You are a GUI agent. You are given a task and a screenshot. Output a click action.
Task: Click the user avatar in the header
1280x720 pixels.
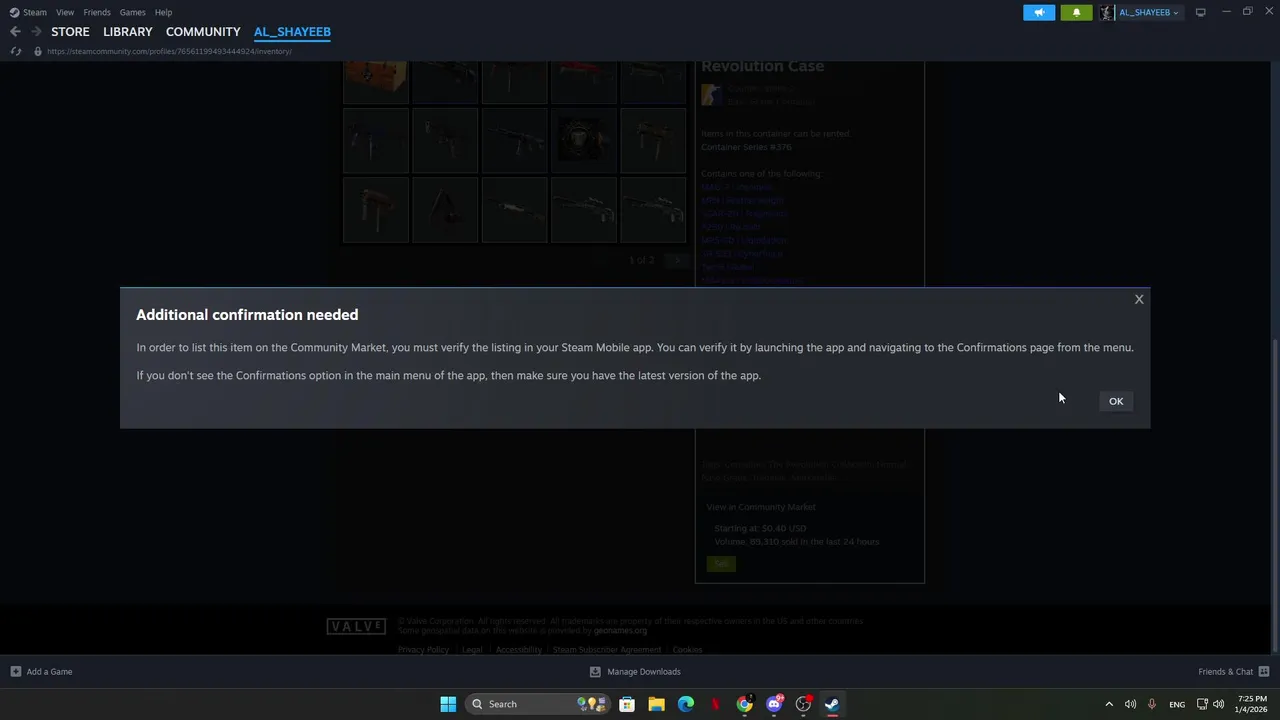pyautogui.click(x=1107, y=12)
